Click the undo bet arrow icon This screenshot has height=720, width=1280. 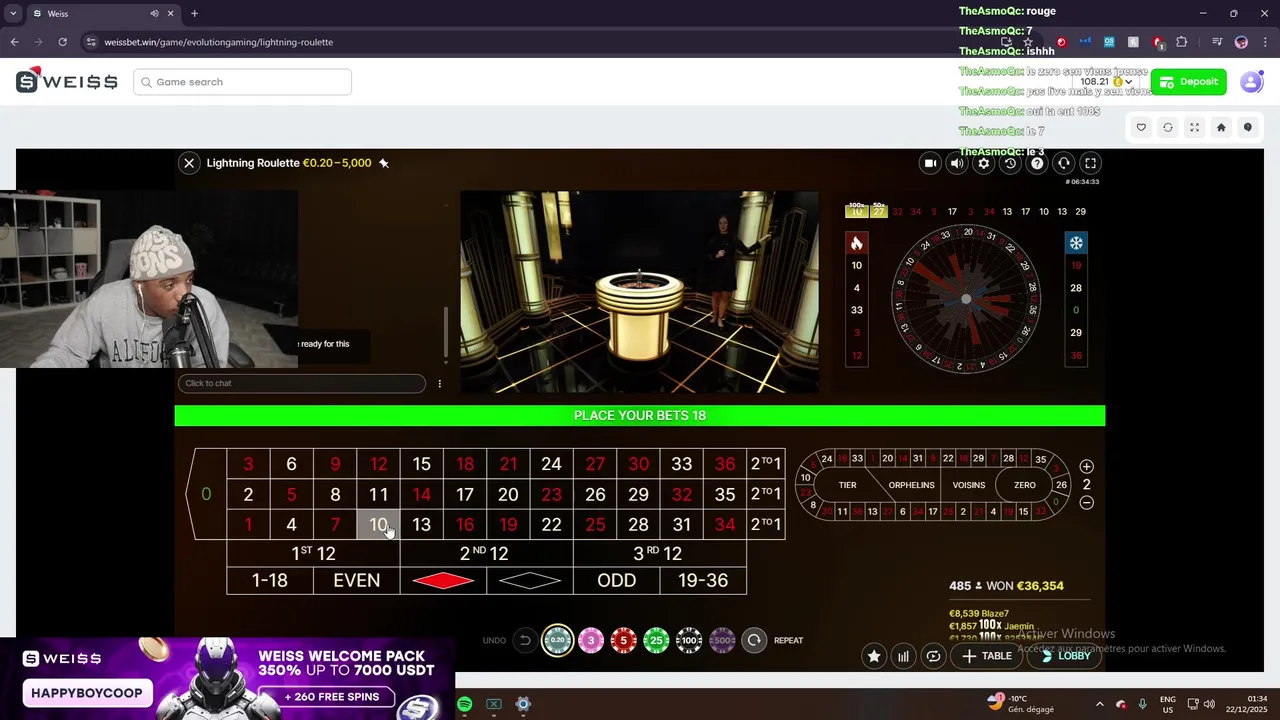pyautogui.click(x=524, y=640)
